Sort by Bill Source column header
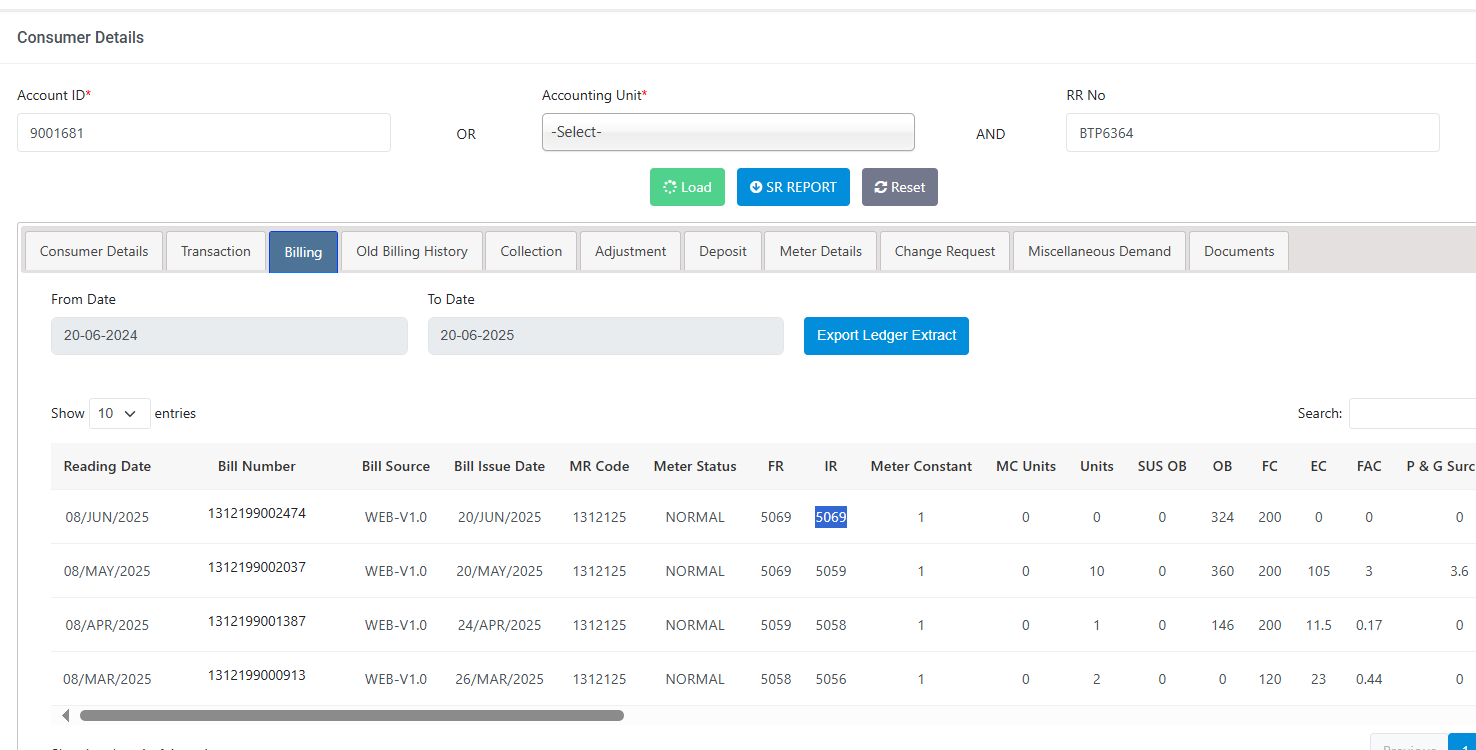Screen dimensions: 1476x750 [396, 466]
